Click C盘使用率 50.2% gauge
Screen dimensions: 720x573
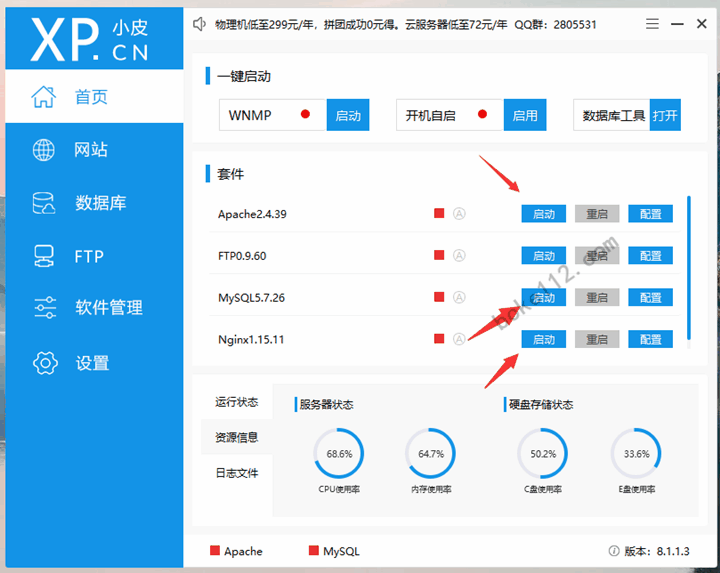(543, 454)
